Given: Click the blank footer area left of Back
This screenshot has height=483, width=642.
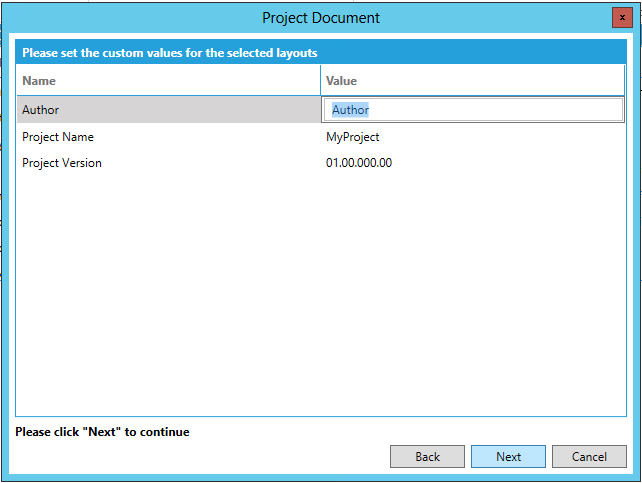Looking at the screenshot, I should (x=200, y=456).
